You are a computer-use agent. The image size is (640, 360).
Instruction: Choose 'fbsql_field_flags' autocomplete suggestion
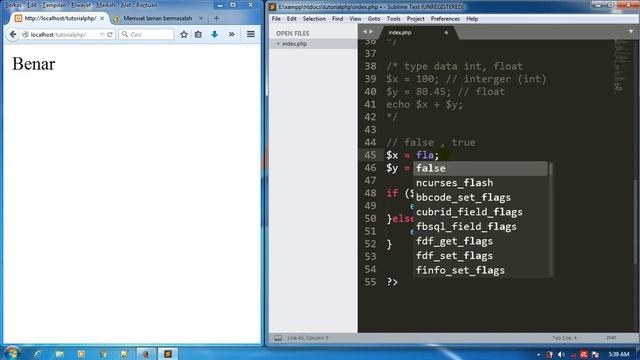tap(480, 227)
